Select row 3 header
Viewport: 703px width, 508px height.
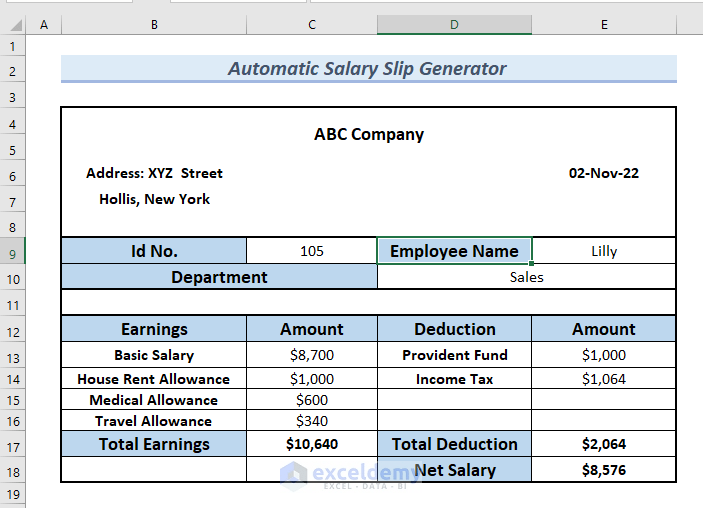pyautogui.click(x=13, y=97)
